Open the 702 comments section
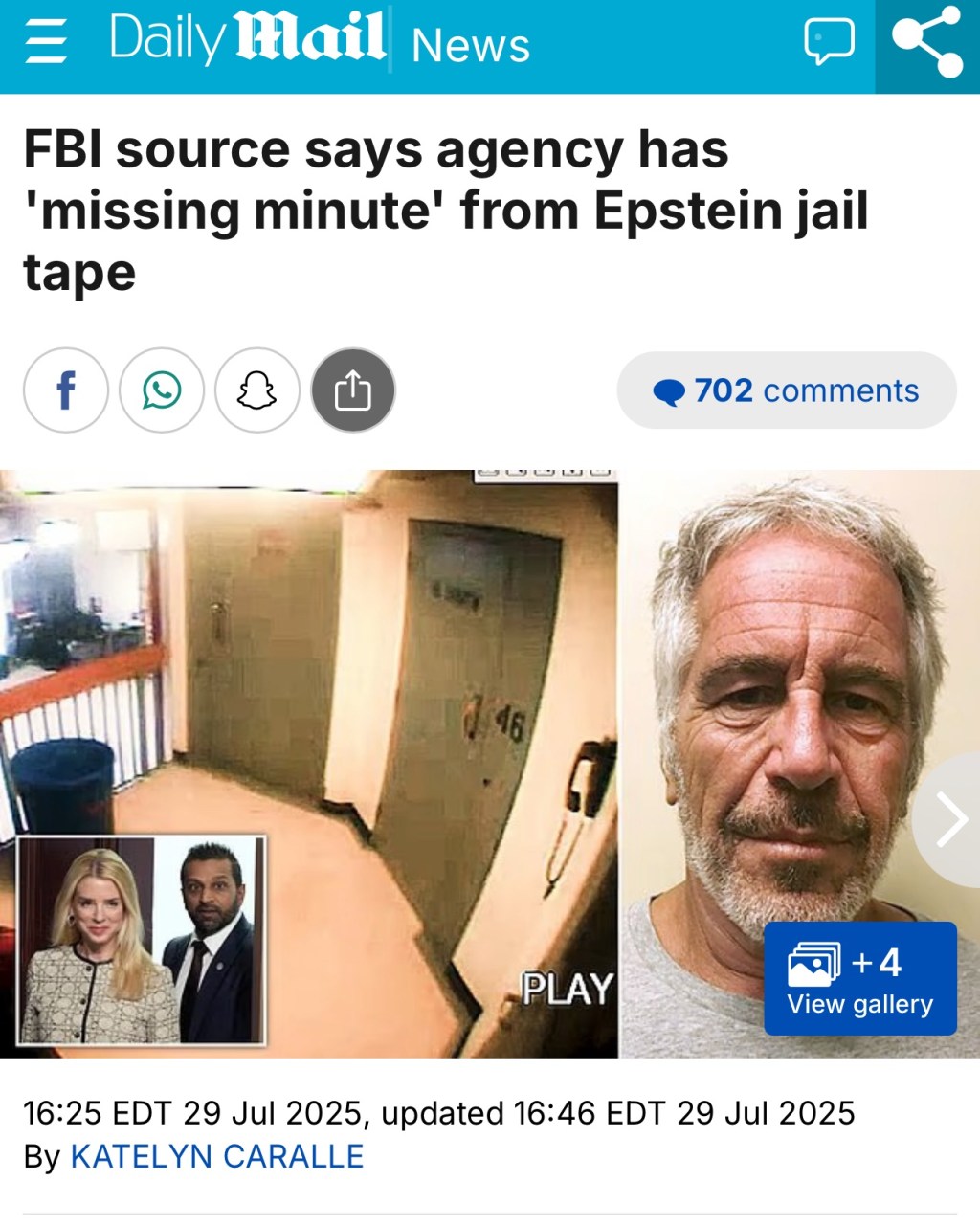Screen dimensions: 980x1226 [787, 390]
